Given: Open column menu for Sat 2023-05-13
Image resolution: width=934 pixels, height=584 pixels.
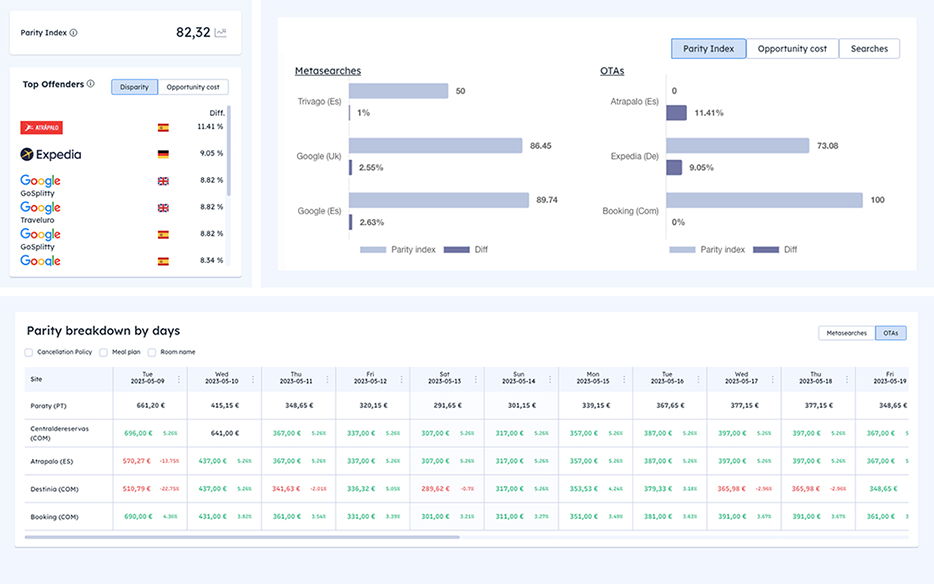Looking at the screenshot, I should [476, 379].
